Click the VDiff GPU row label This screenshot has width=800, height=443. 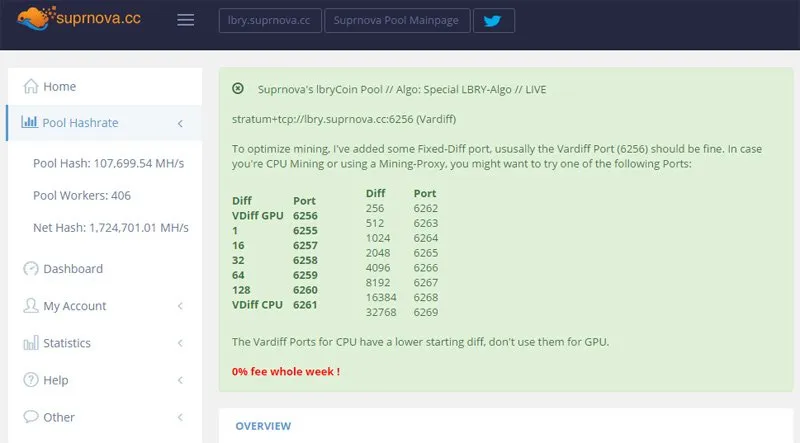tap(258, 215)
